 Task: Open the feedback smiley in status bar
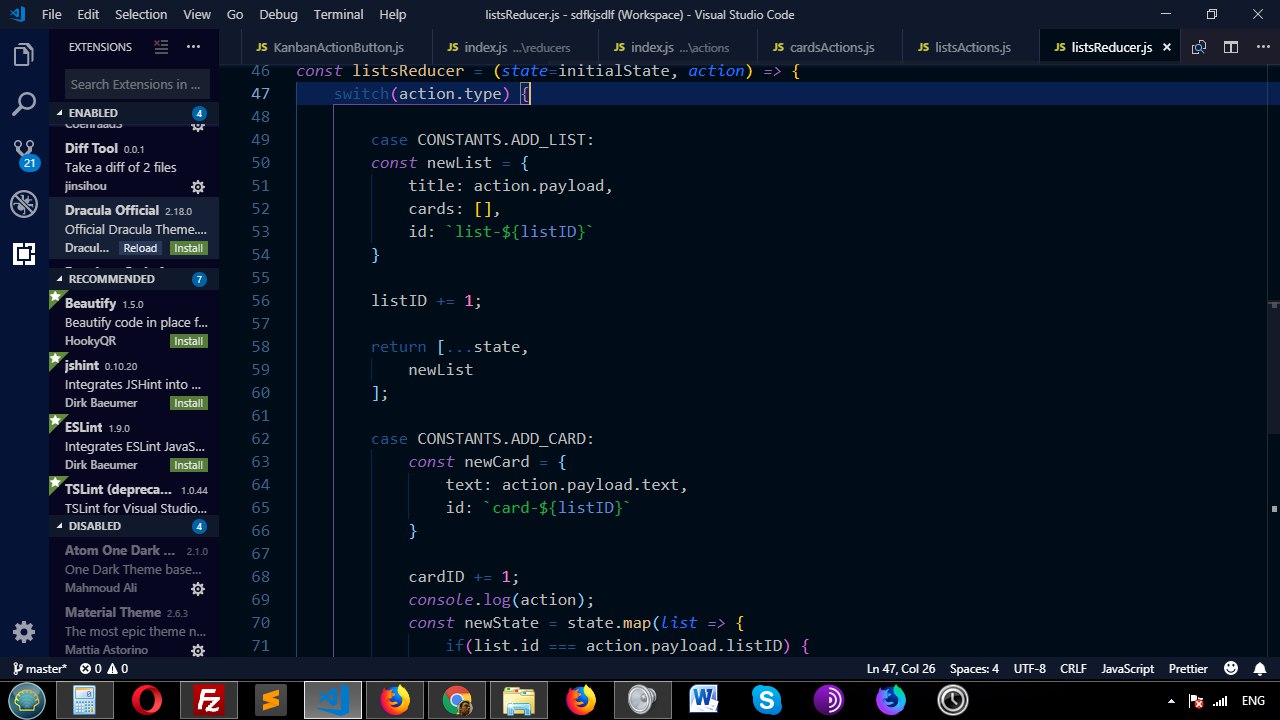[1231, 669]
